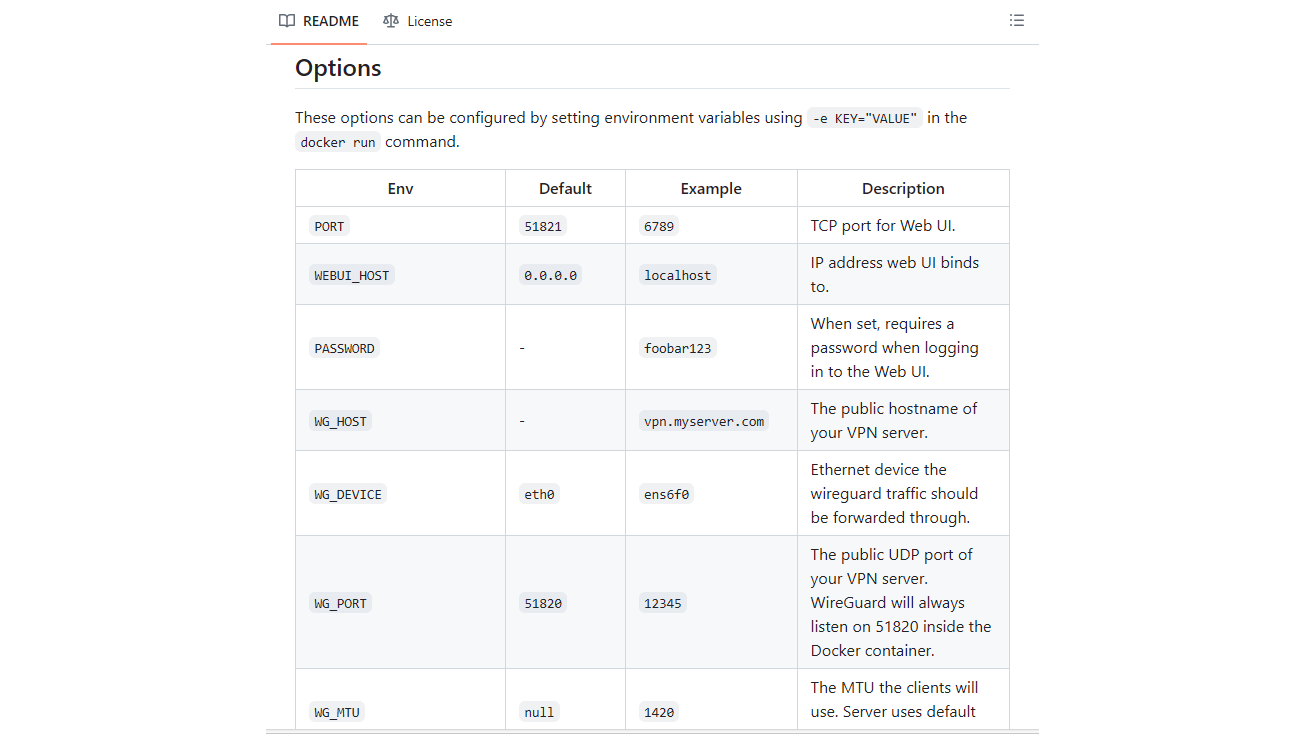Click the book icon beside README
The height and width of the screenshot is (734, 1305).
pos(287,21)
